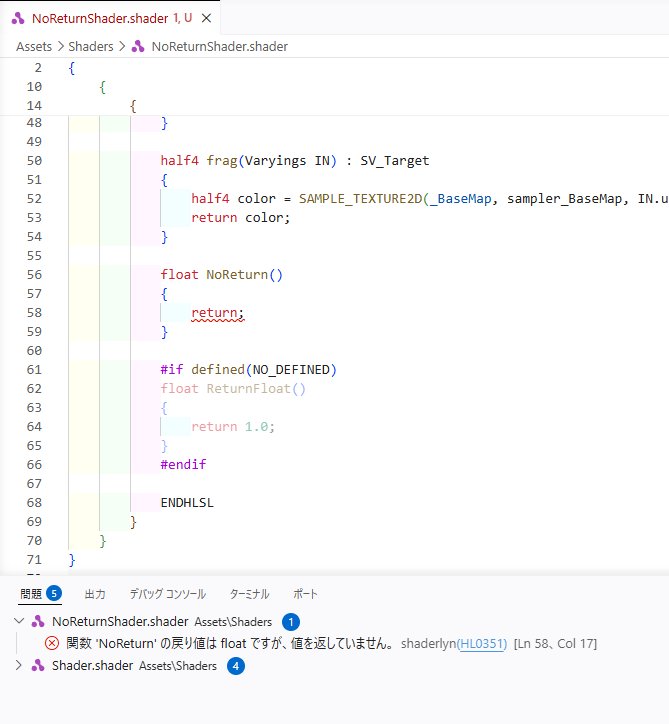Collapse the NoReturnShader.shader problems group

(19, 621)
